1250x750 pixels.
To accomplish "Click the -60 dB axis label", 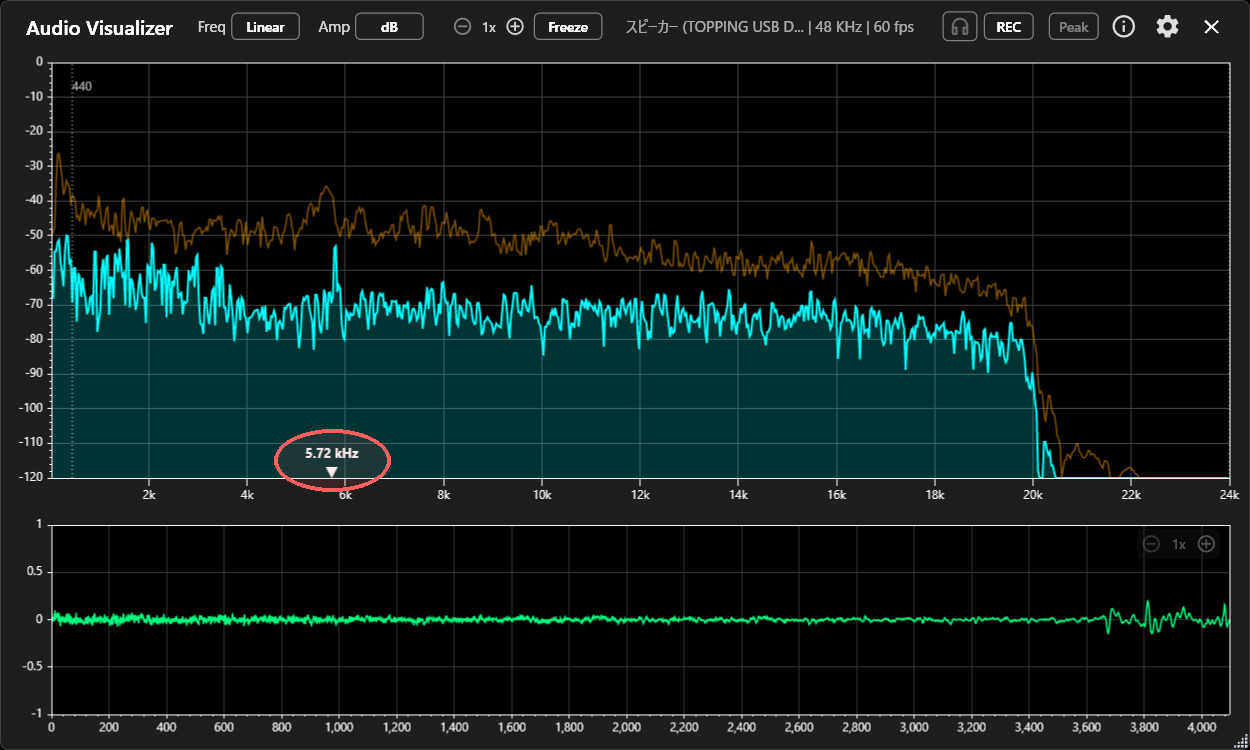I will (34, 269).
